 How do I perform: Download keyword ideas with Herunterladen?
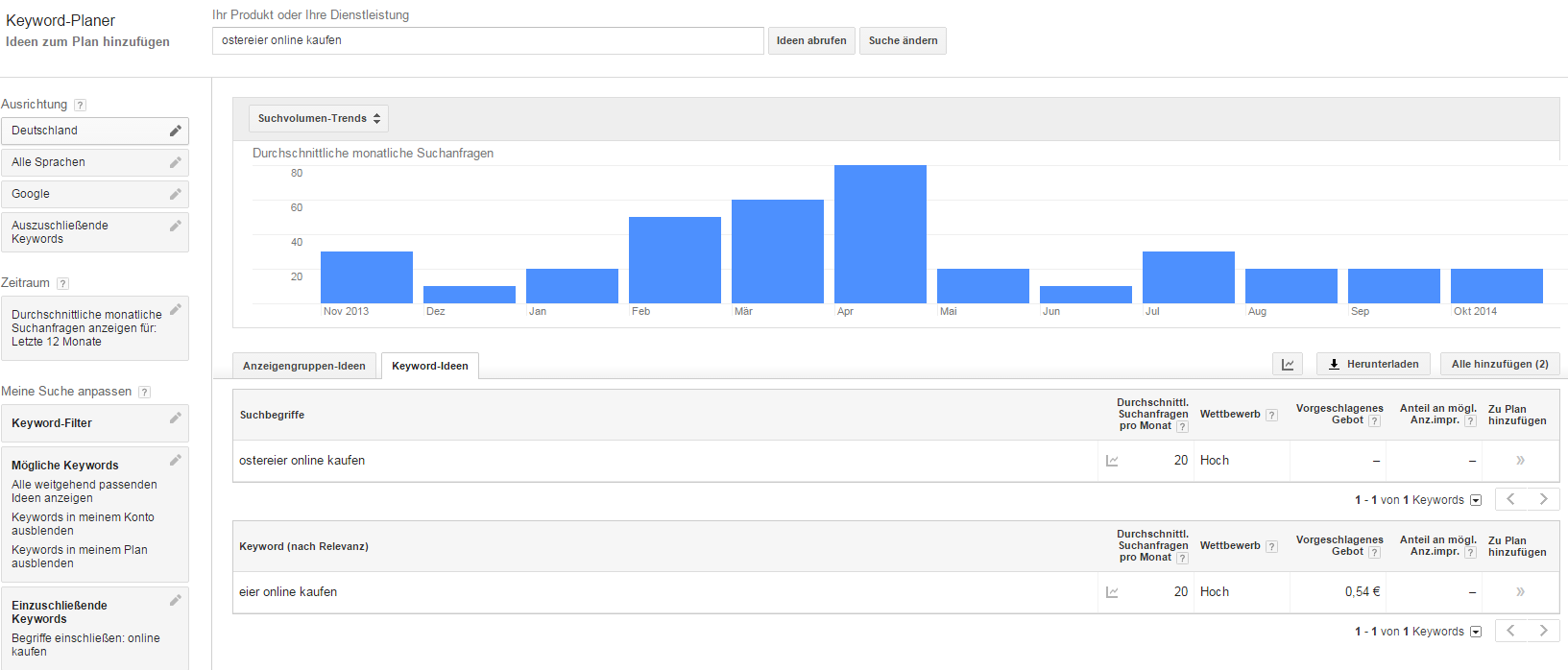[x=1373, y=364]
